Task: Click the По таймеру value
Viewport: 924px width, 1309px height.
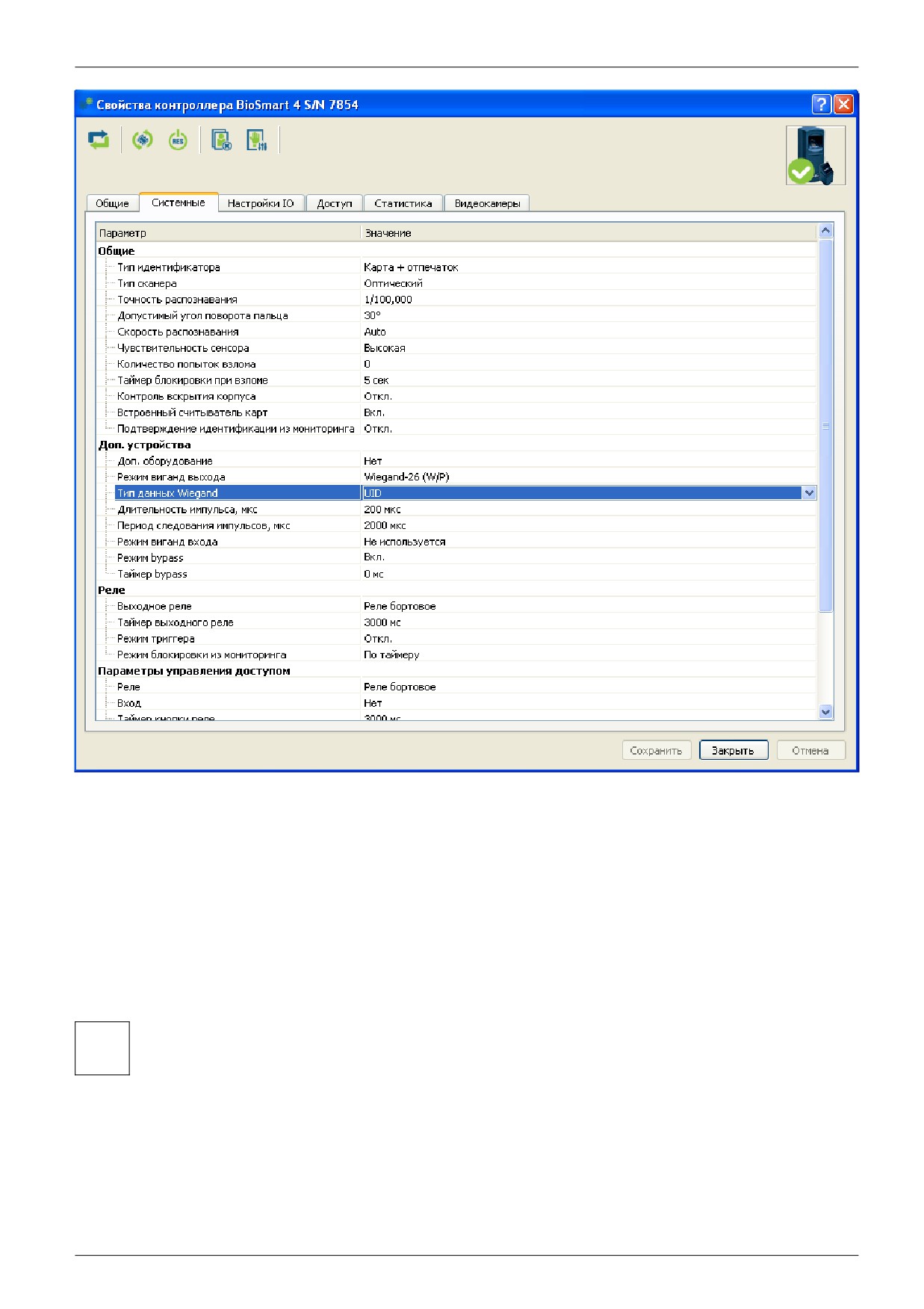Action: [391, 654]
